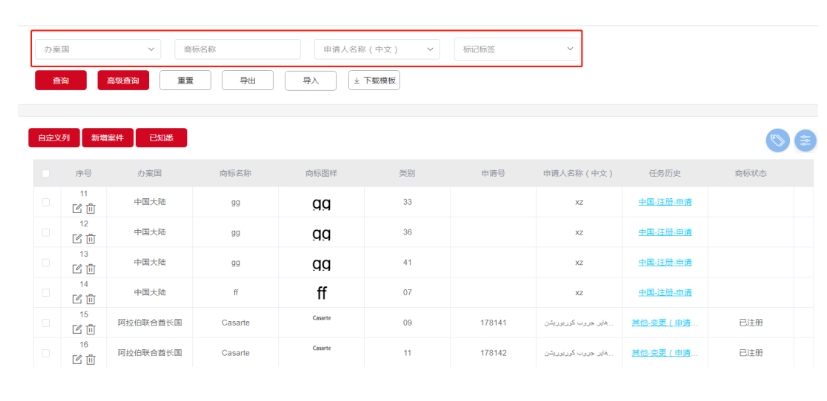
Task: Click the trash icon in row 13
Action: [90, 268]
